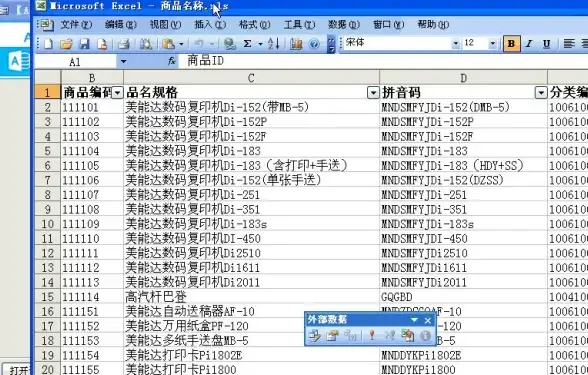
Task: Click the Excel icon in the title bar
Action: click(x=41, y=5)
